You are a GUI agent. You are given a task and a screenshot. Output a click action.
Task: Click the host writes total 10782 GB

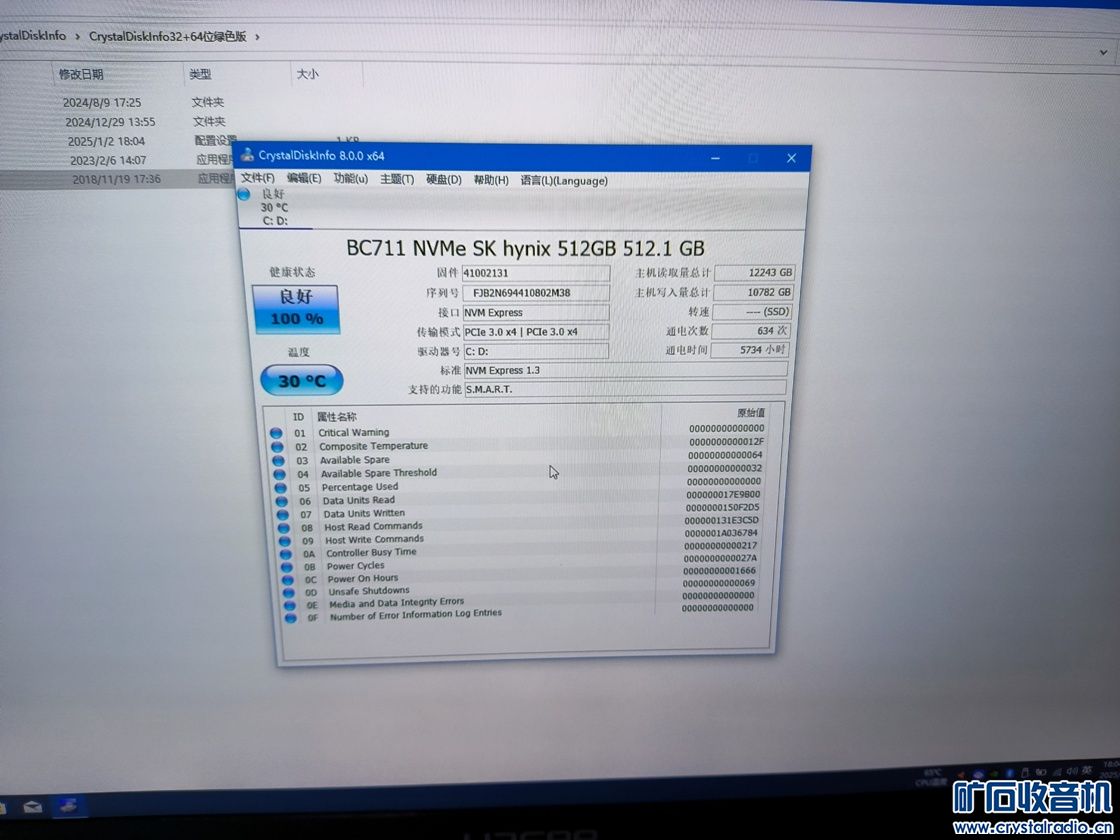tap(754, 292)
